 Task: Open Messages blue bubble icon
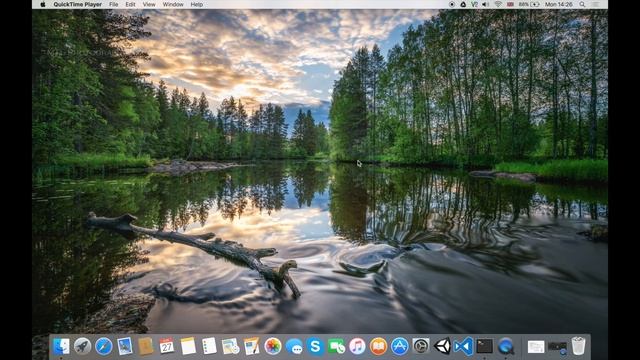[294, 347]
